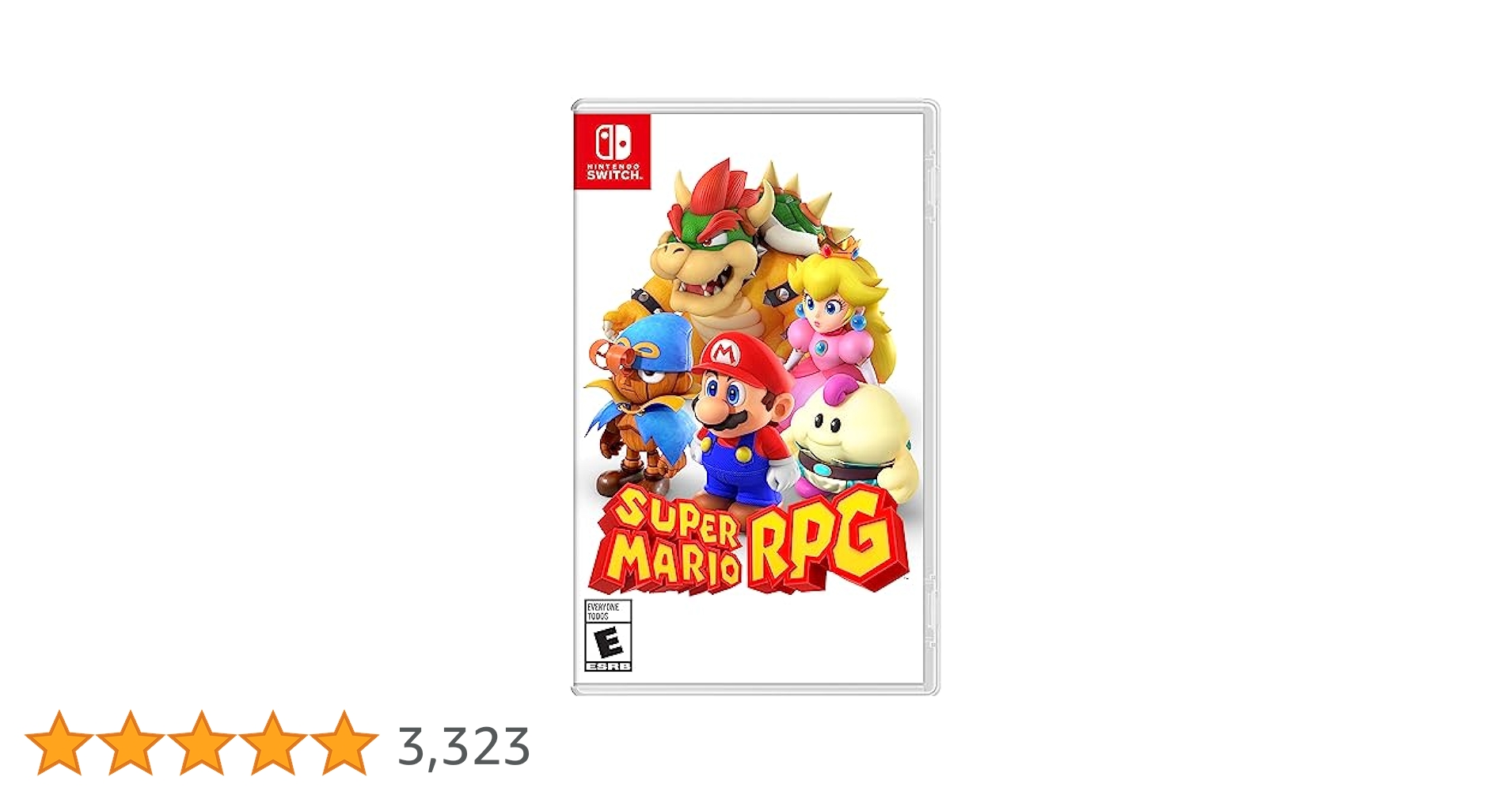Viewport: 1512px width, 792px height.
Task: Click the Super Mario RPG title logo
Action: (x=749, y=540)
